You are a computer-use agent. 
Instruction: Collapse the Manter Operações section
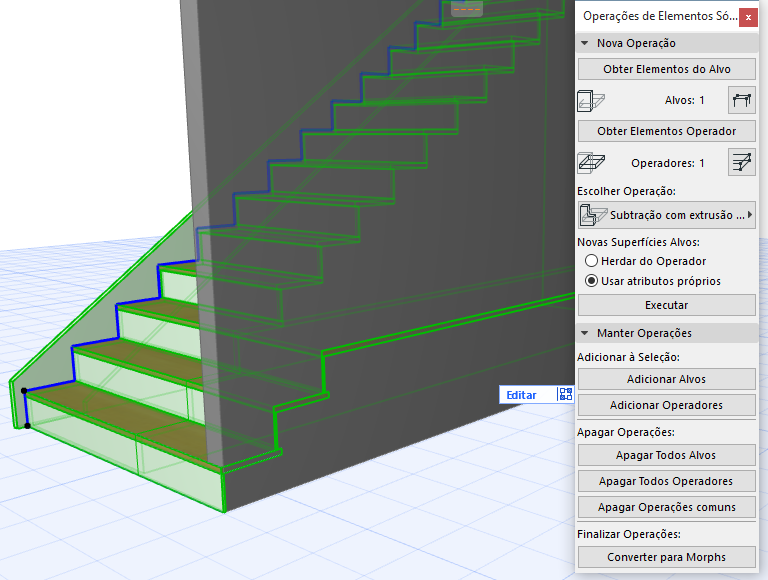(584, 333)
